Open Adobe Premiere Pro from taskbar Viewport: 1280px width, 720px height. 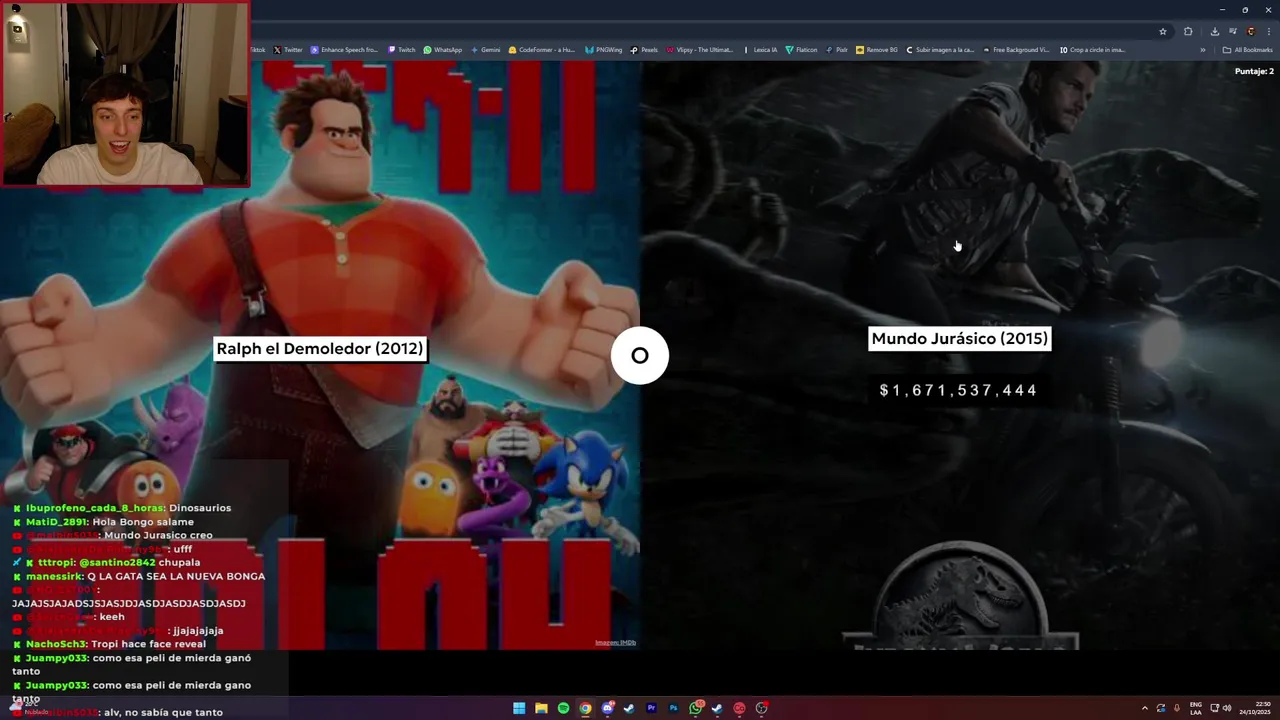[x=651, y=708]
